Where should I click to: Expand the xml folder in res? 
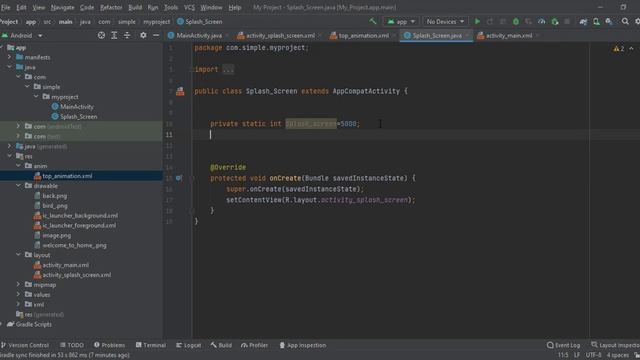[19, 304]
